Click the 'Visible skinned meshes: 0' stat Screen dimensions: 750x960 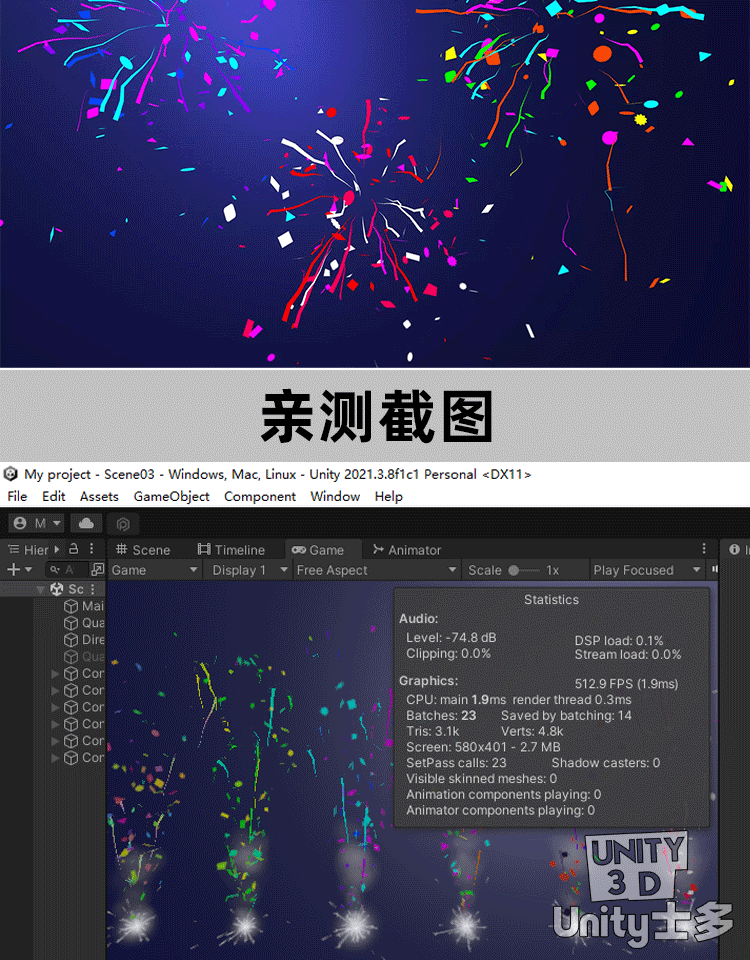tap(481, 779)
